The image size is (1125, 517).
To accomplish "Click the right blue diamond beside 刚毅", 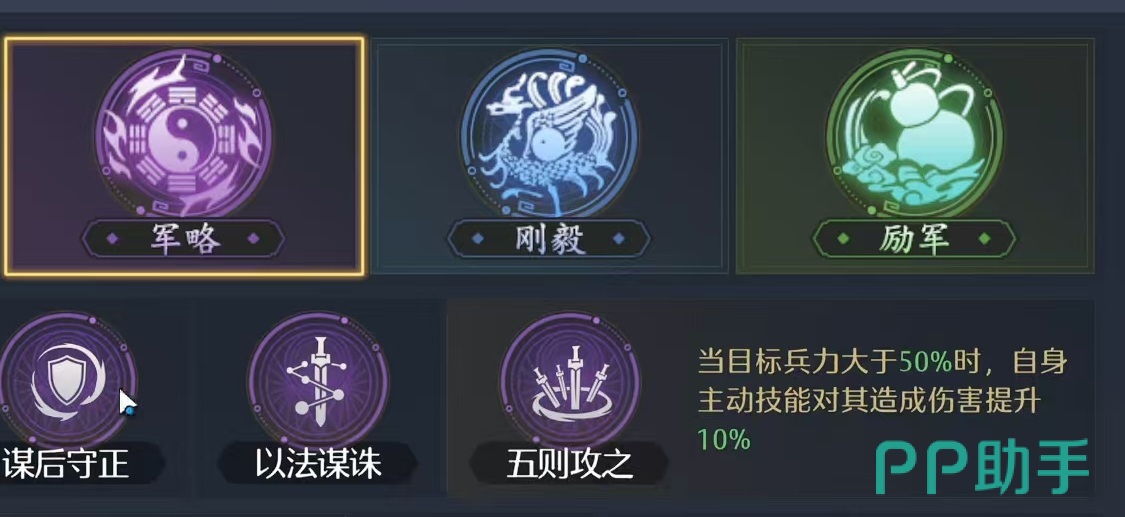I will [618, 239].
